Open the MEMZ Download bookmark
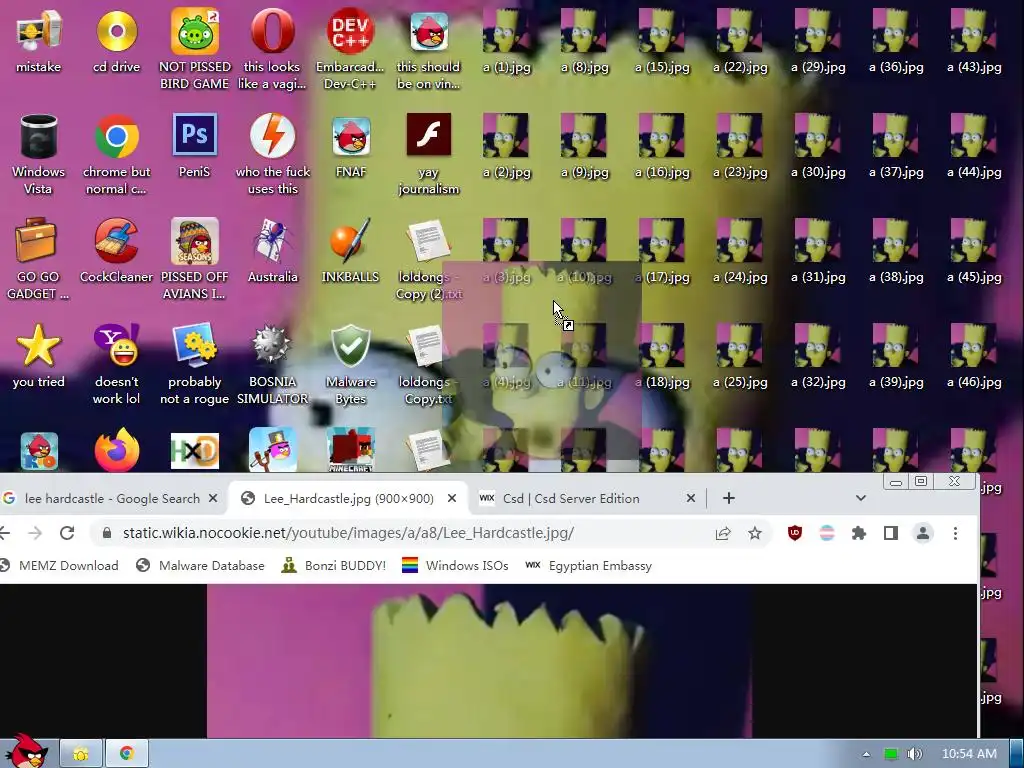Viewport: 1024px width, 768px height. click(59, 566)
